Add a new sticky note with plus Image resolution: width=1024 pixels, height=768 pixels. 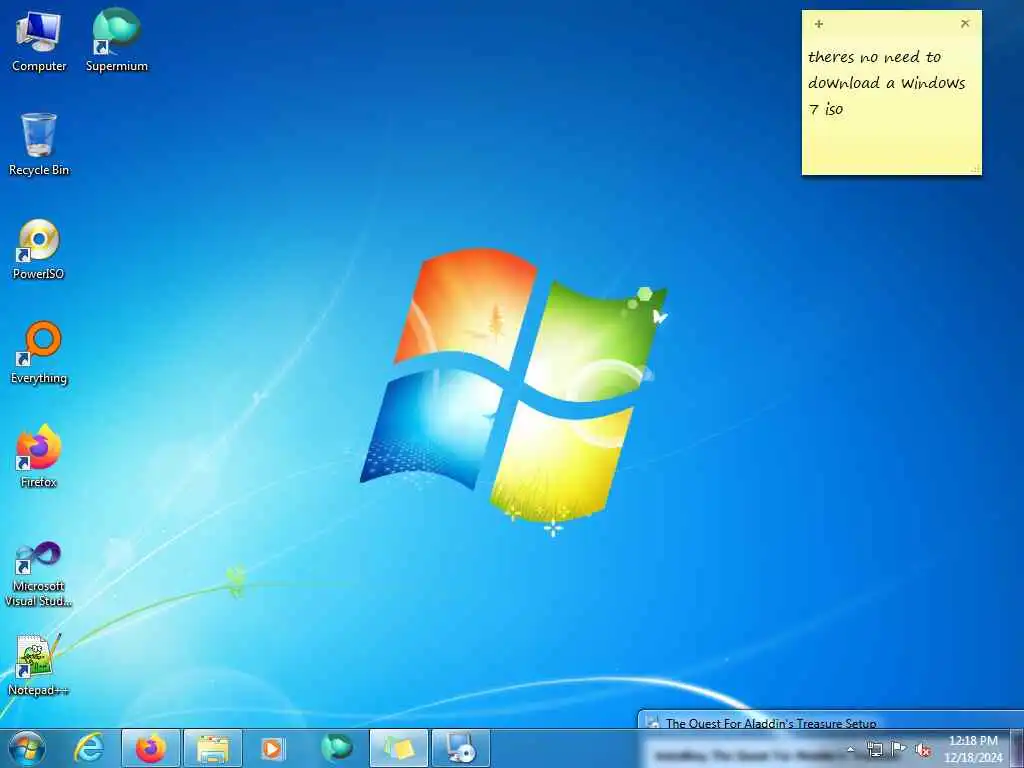pyautogui.click(x=819, y=24)
